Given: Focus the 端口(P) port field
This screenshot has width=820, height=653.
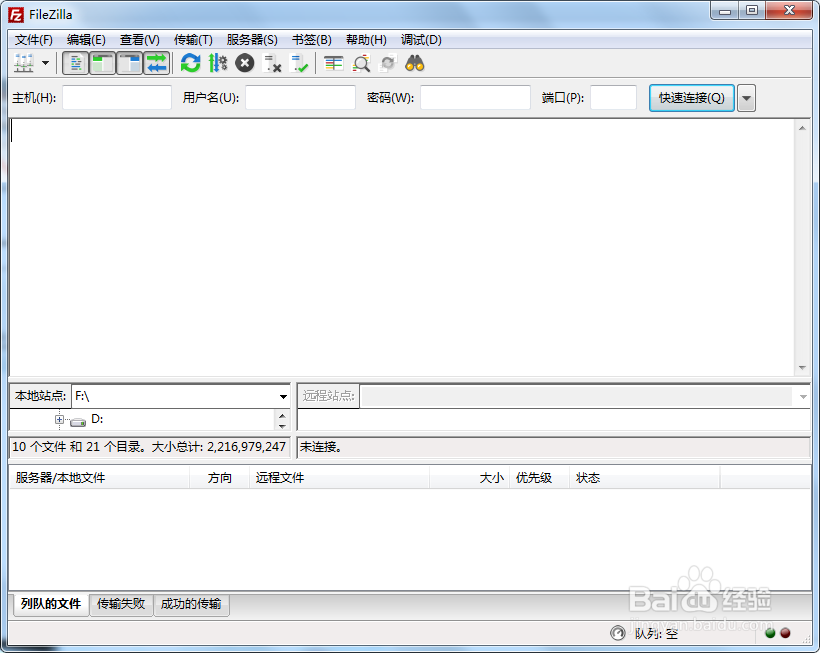Looking at the screenshot, I should tap(613, 98).
